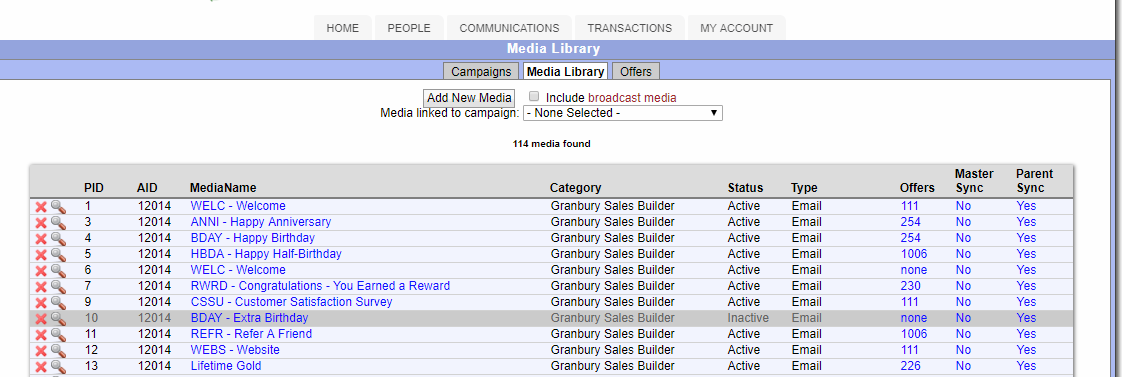Open RWRD - Congratulations - You Earned a Reward link

coord(321,286)
